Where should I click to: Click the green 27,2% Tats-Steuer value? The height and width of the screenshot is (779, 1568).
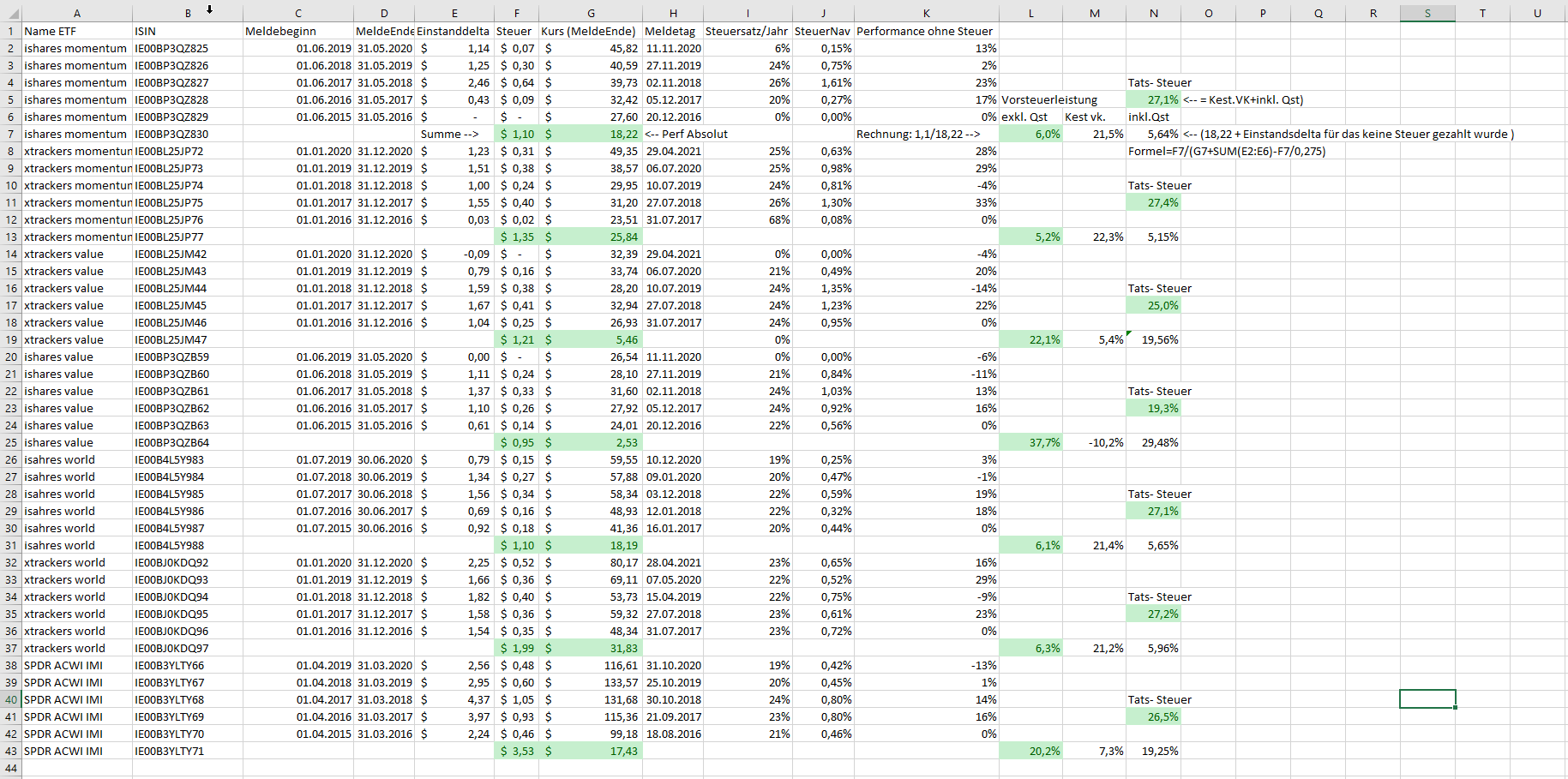pos(1153,614)
